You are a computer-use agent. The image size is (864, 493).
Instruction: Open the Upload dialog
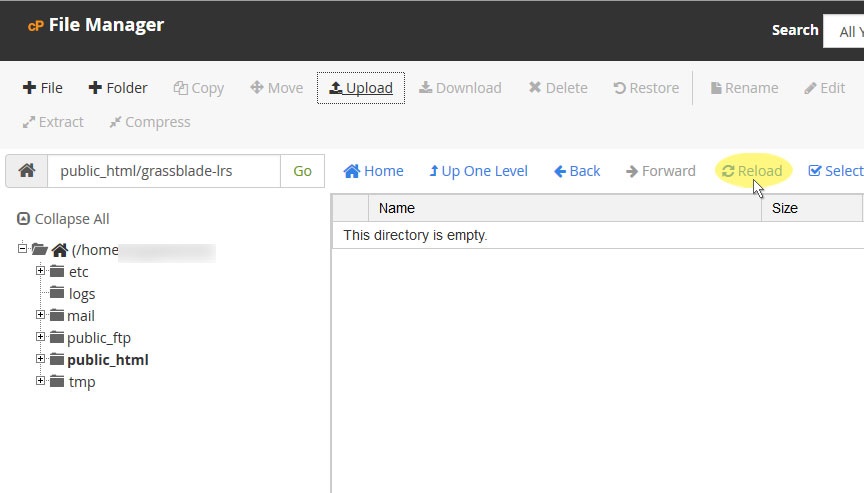pyautogui.click(x=361, y=88)
